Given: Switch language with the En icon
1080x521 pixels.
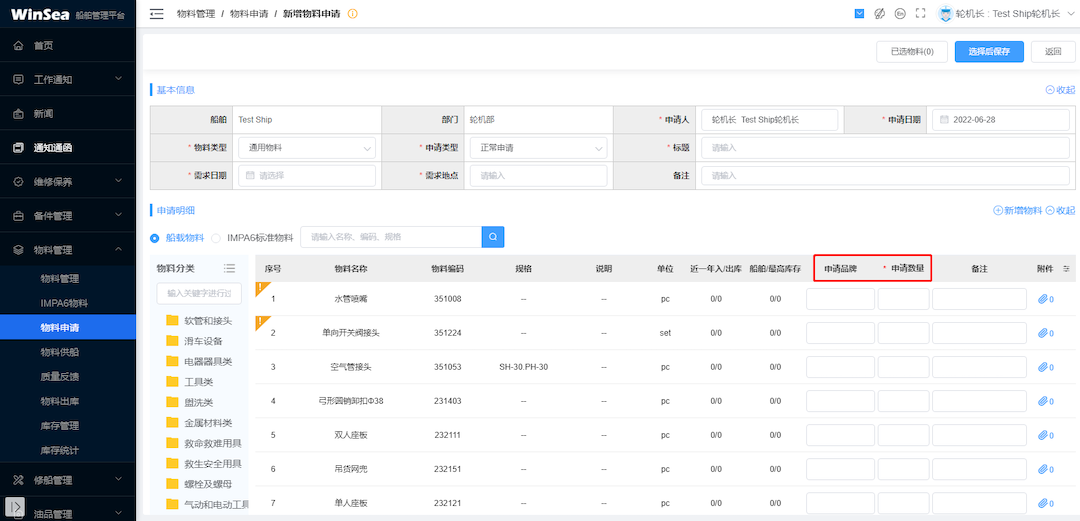Looking at the screenshot, I should [x=900, y=14].
